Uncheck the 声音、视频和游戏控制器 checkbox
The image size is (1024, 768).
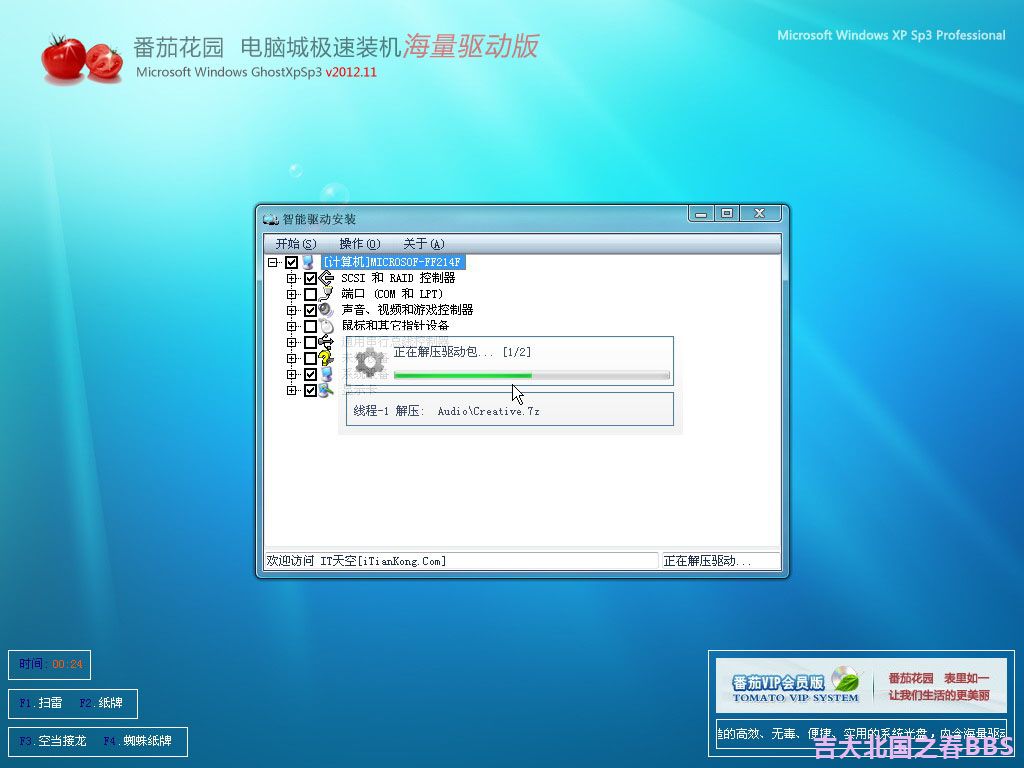coord(310,310)
